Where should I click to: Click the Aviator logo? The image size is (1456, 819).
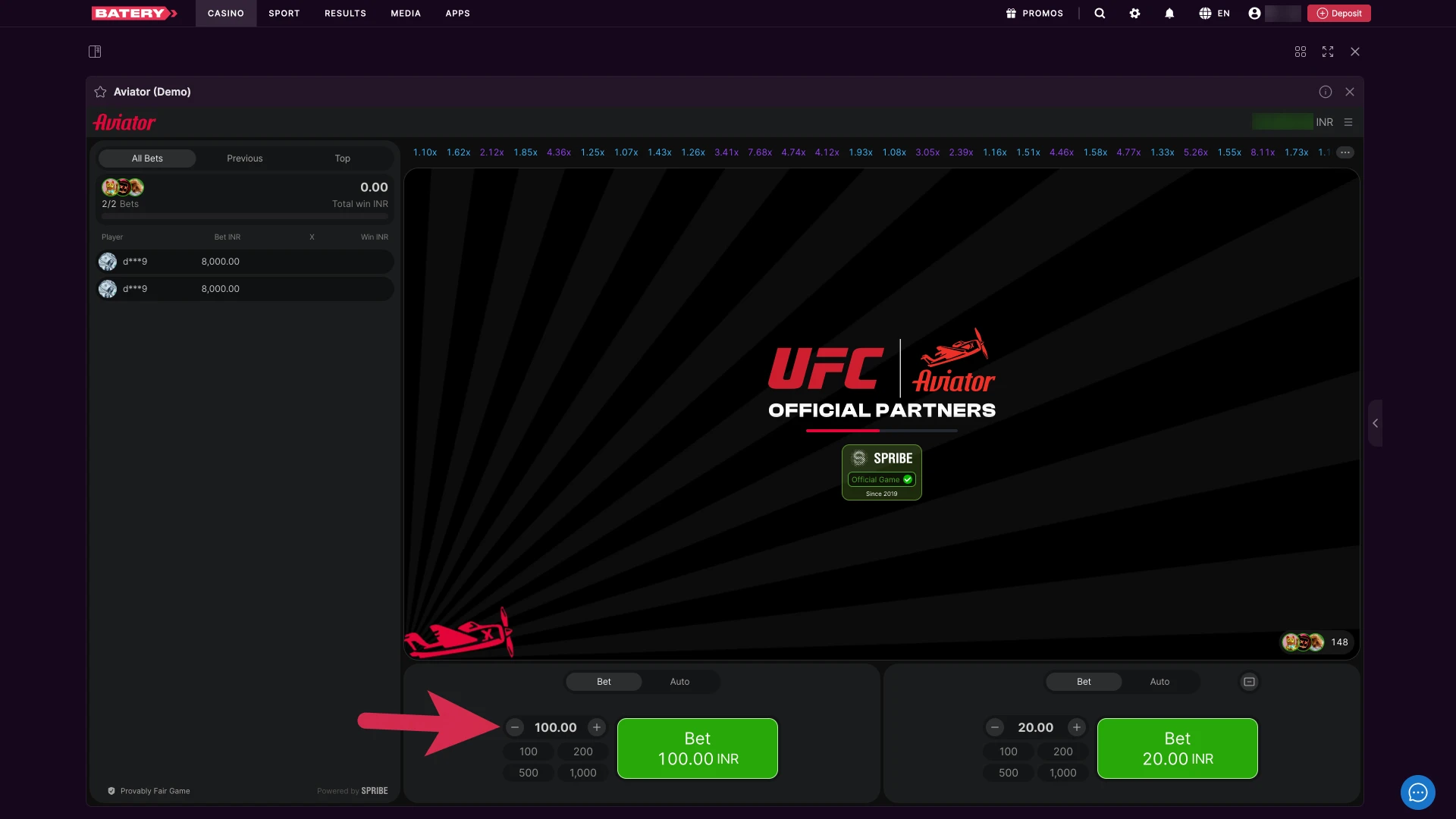pos(124,122)
